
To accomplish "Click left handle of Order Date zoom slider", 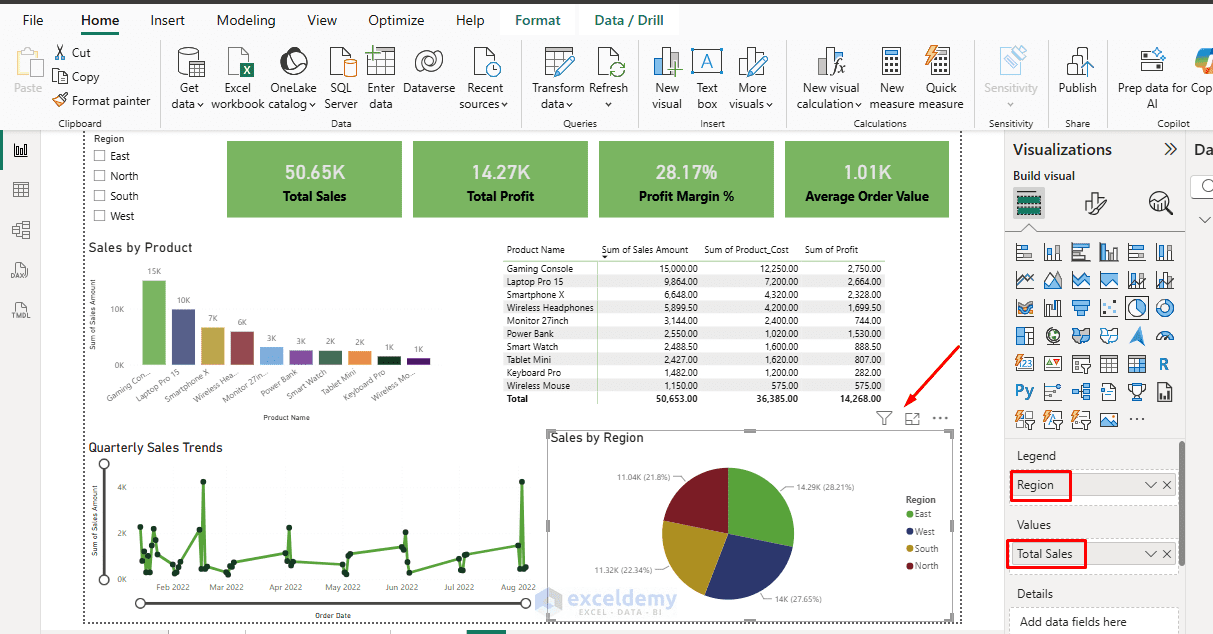I will pos(140,603).
